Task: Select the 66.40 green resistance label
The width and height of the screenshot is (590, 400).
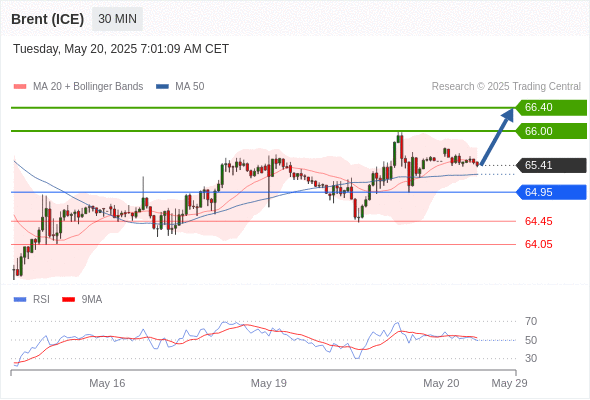Action: (x=551, y=108)
